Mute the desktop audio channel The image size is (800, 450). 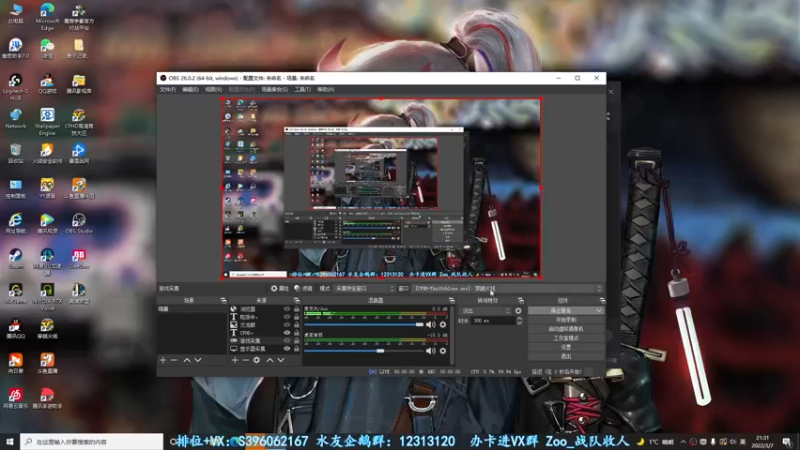point(431,351)
